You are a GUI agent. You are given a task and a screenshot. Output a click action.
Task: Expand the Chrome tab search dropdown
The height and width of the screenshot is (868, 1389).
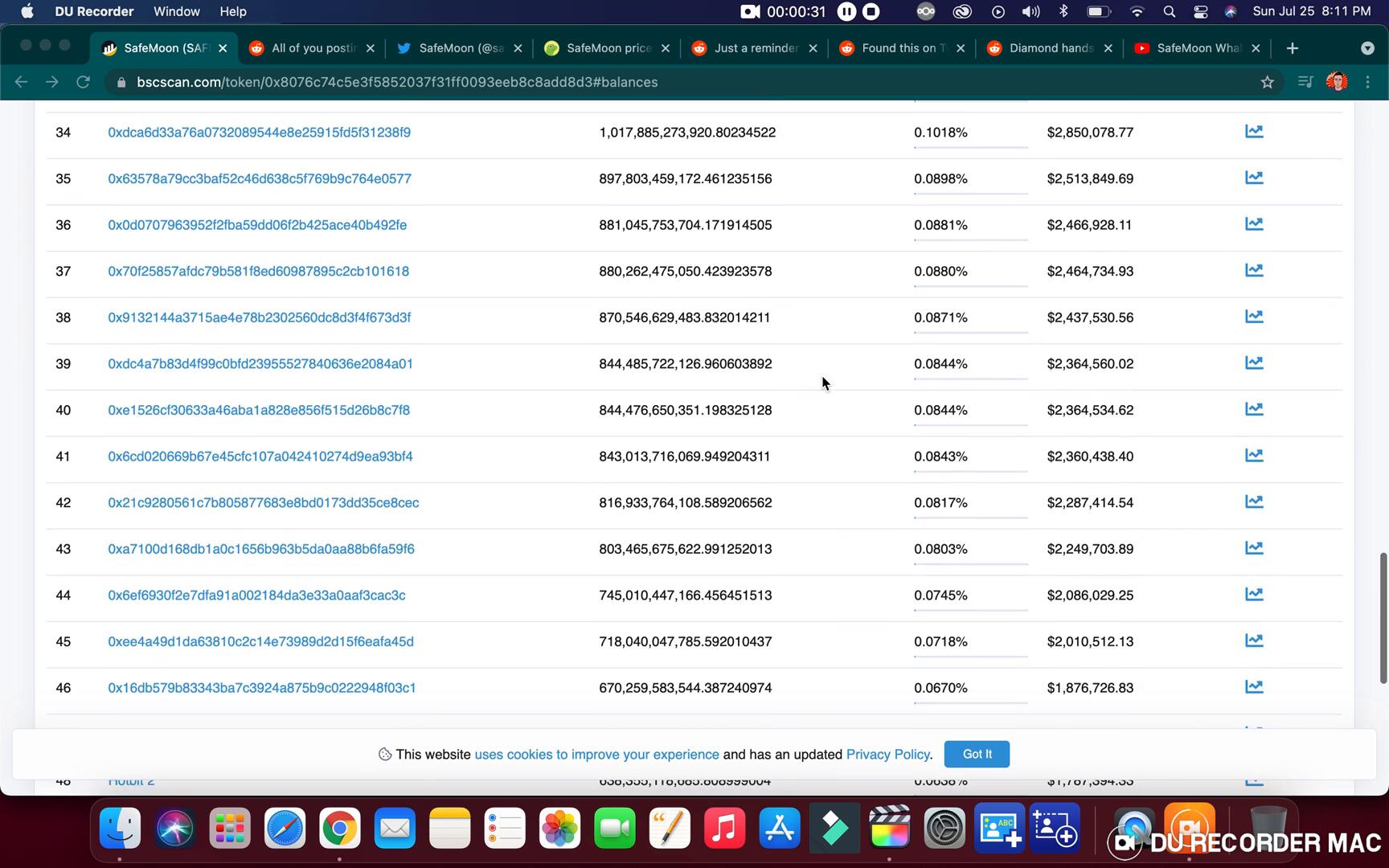[x=1367, y=48]
